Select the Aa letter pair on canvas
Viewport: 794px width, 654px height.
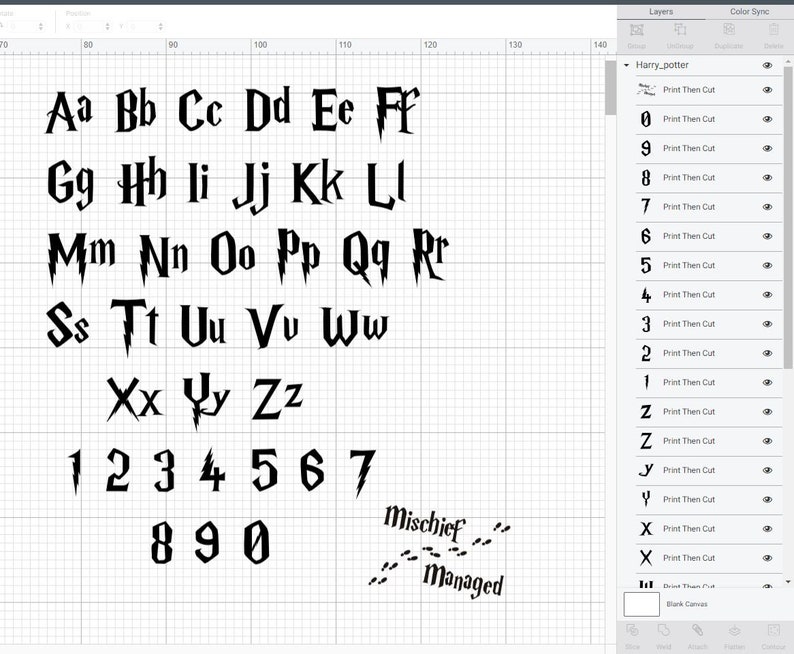(x=69, y=112)
